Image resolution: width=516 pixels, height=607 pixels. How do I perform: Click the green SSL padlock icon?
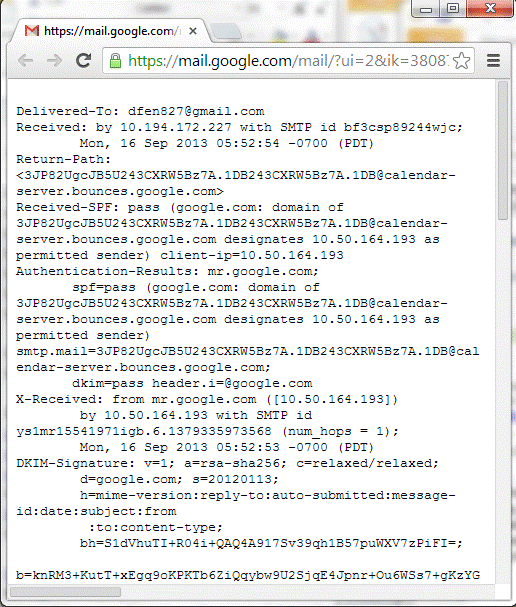(115, 61)
